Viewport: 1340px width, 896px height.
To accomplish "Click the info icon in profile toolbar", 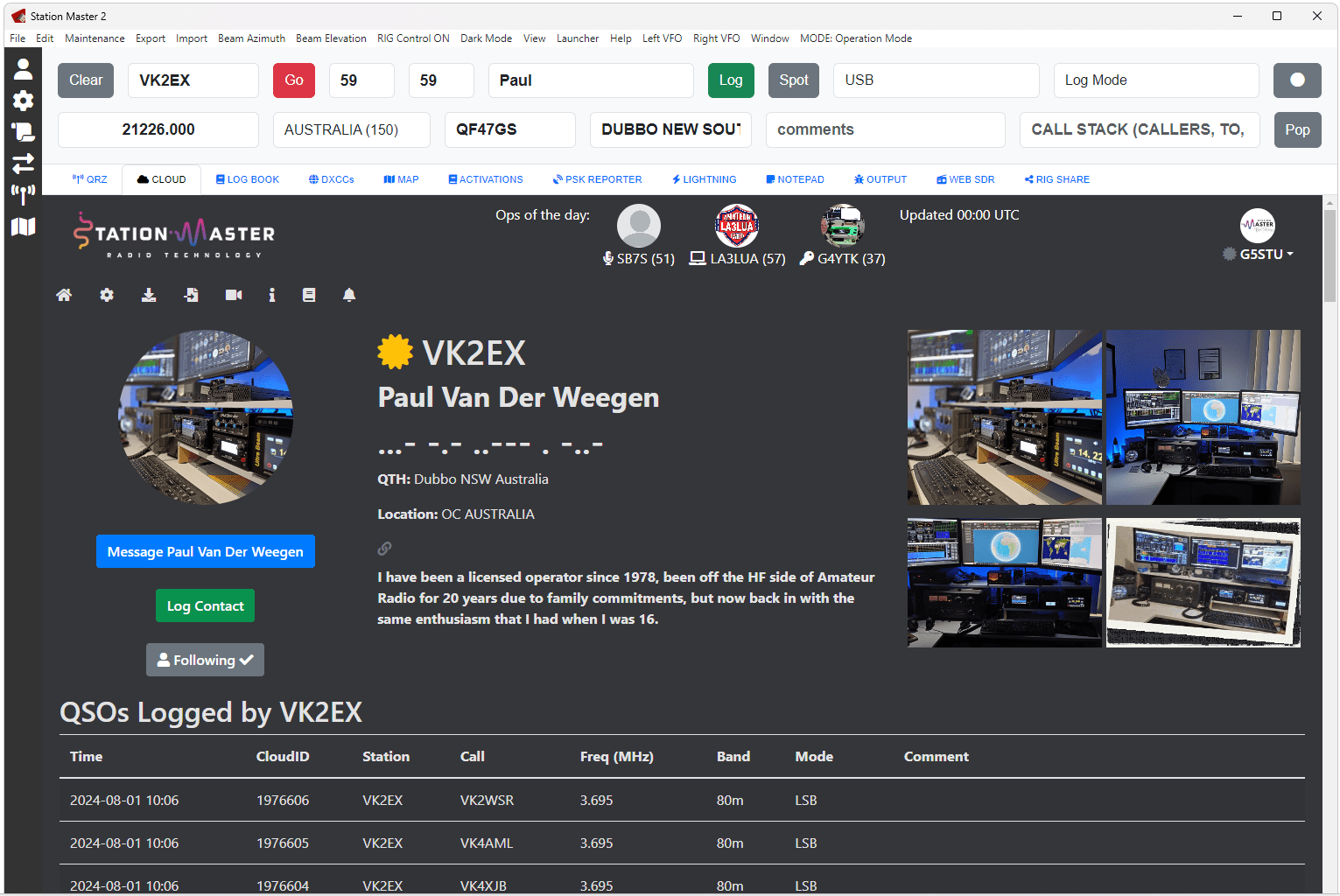I will tap(272, 295).
